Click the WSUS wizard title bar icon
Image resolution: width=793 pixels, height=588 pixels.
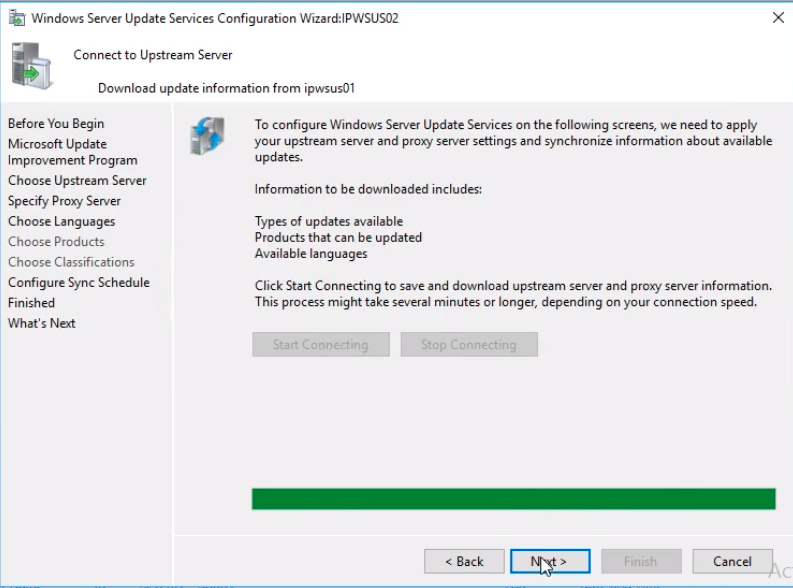pyautogui.click(x=17, y=18)
